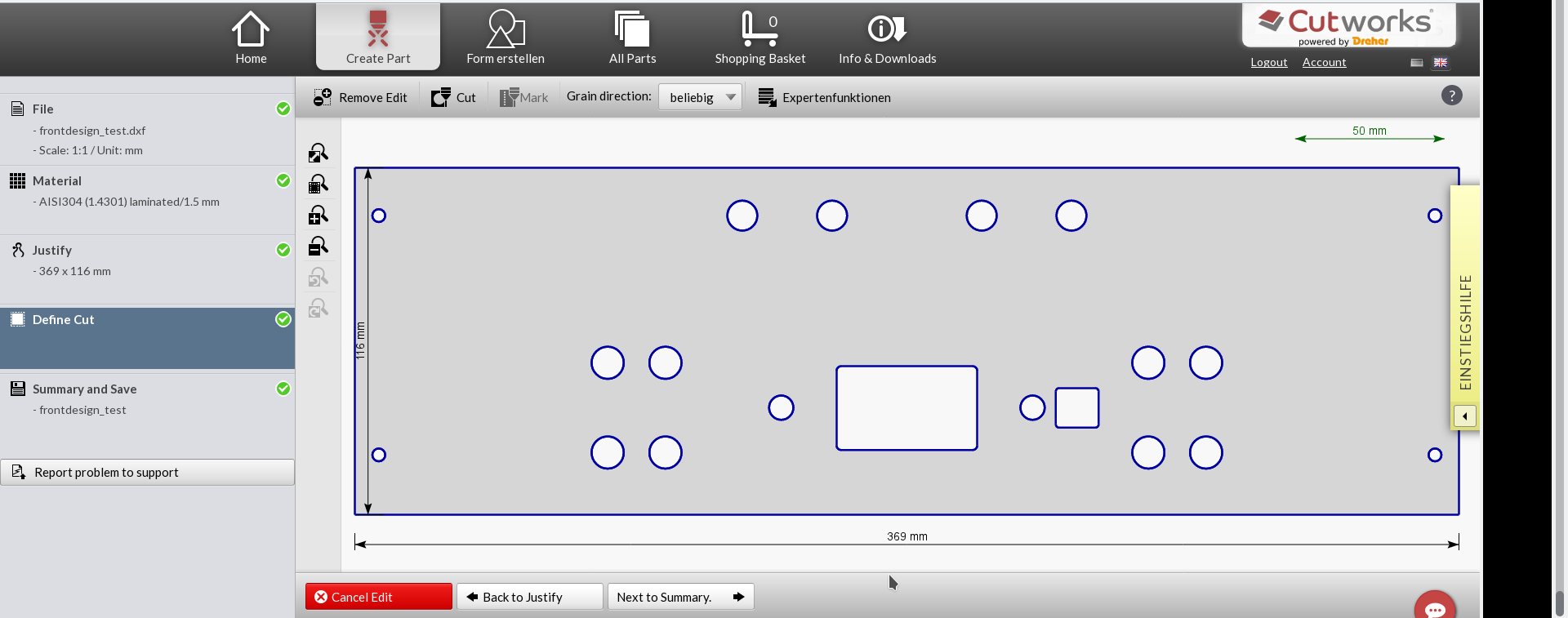Select the large rounded rectangle cutout
Viewport: 1568px width, 618px height.
coord(906,407)
